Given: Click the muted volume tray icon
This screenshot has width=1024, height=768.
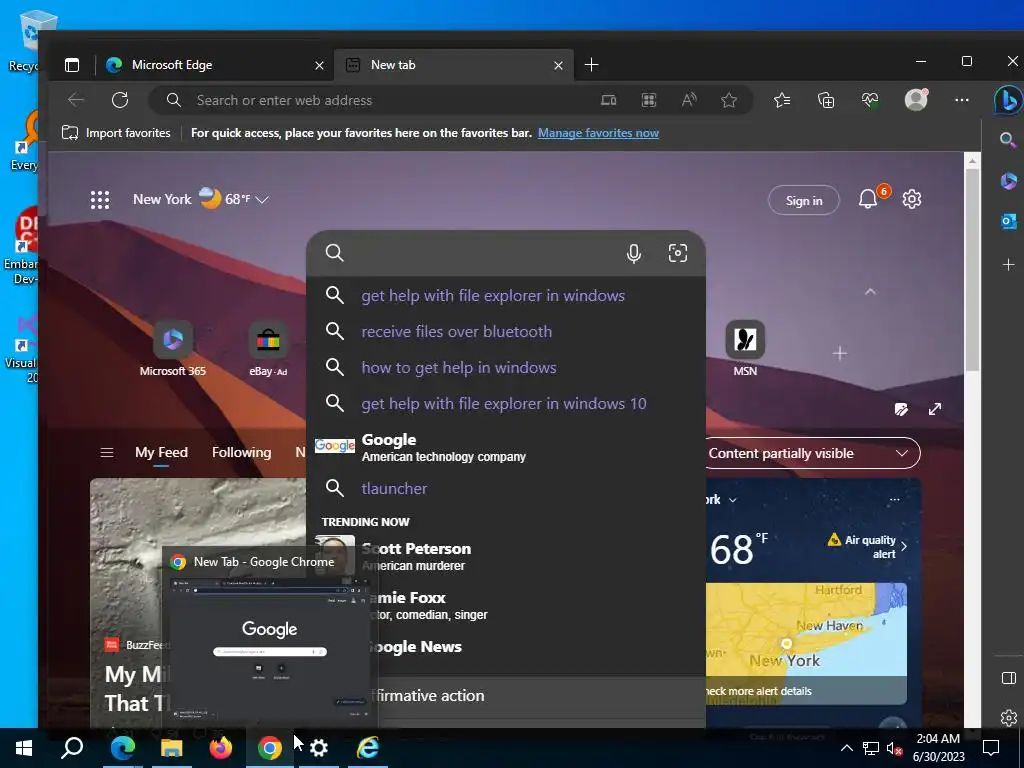Looking at the screenshot, I should coord(894,748).
